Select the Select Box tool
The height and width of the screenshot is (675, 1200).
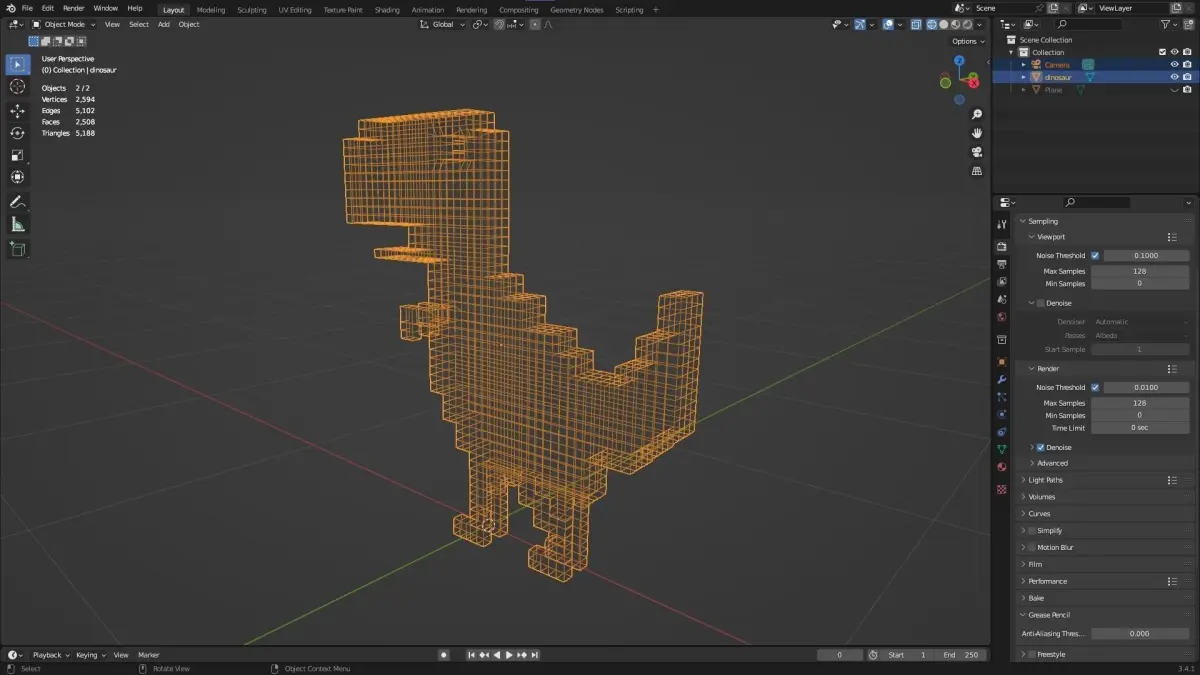coord(17,64)
